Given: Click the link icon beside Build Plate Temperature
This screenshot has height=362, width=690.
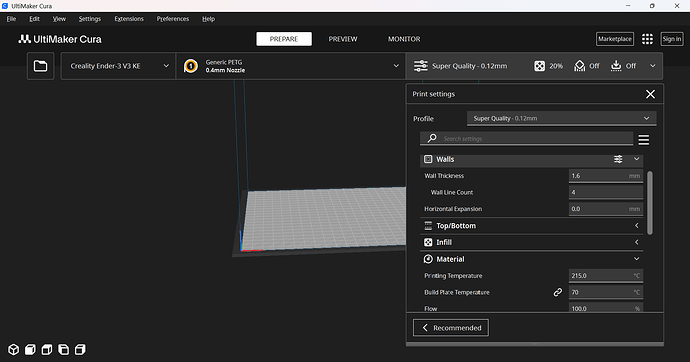Looking at the screenshot, I should click(558, 292).
